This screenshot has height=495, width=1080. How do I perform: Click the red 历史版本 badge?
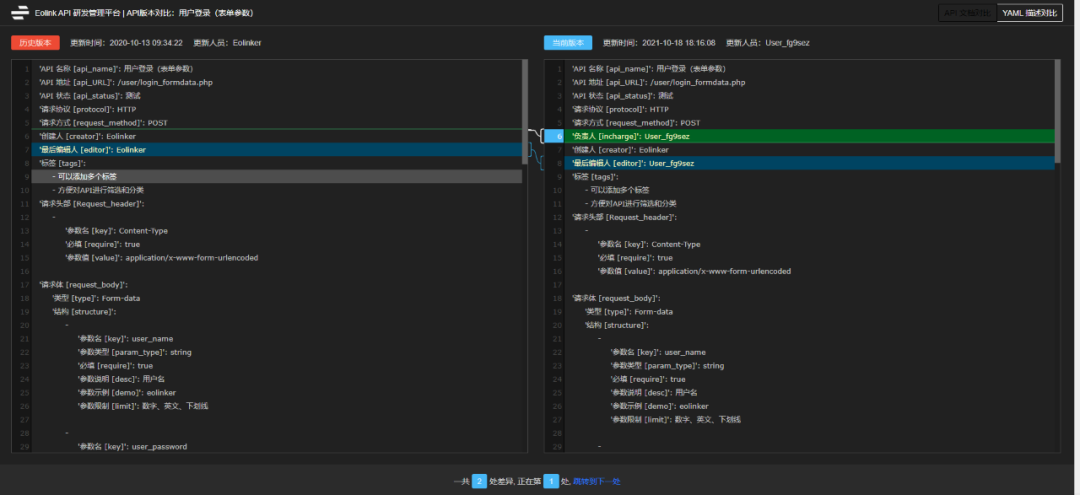tap(35, 43)
